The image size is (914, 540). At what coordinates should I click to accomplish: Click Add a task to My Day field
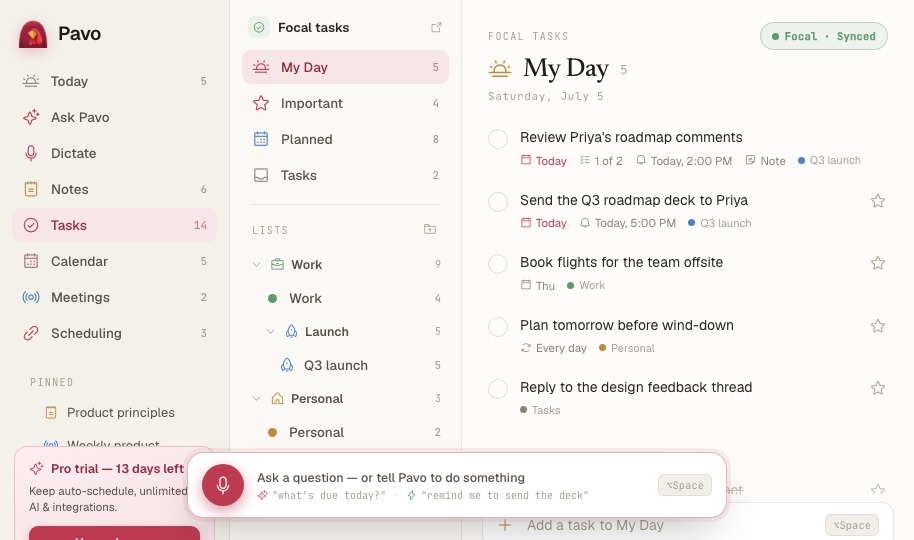coord(688,525)
